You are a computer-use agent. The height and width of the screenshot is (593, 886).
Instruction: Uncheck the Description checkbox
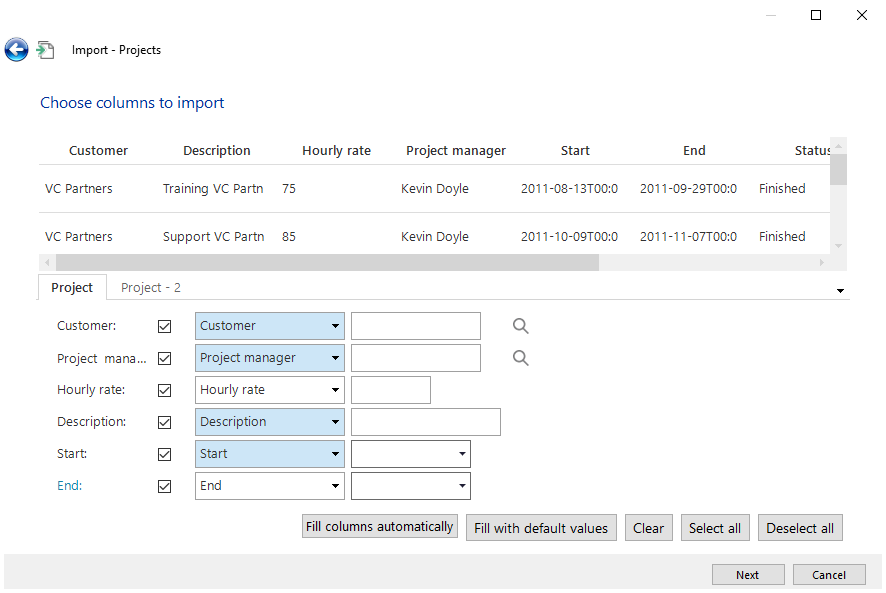pos(165,422)
